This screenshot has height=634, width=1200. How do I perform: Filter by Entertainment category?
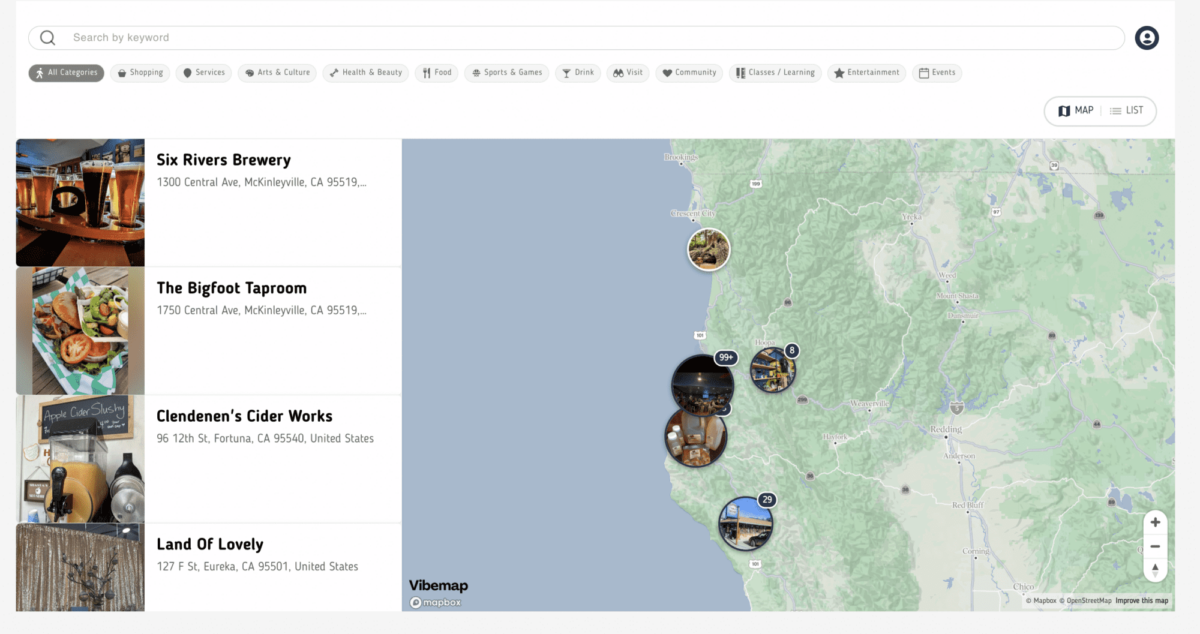pos(867,73)
